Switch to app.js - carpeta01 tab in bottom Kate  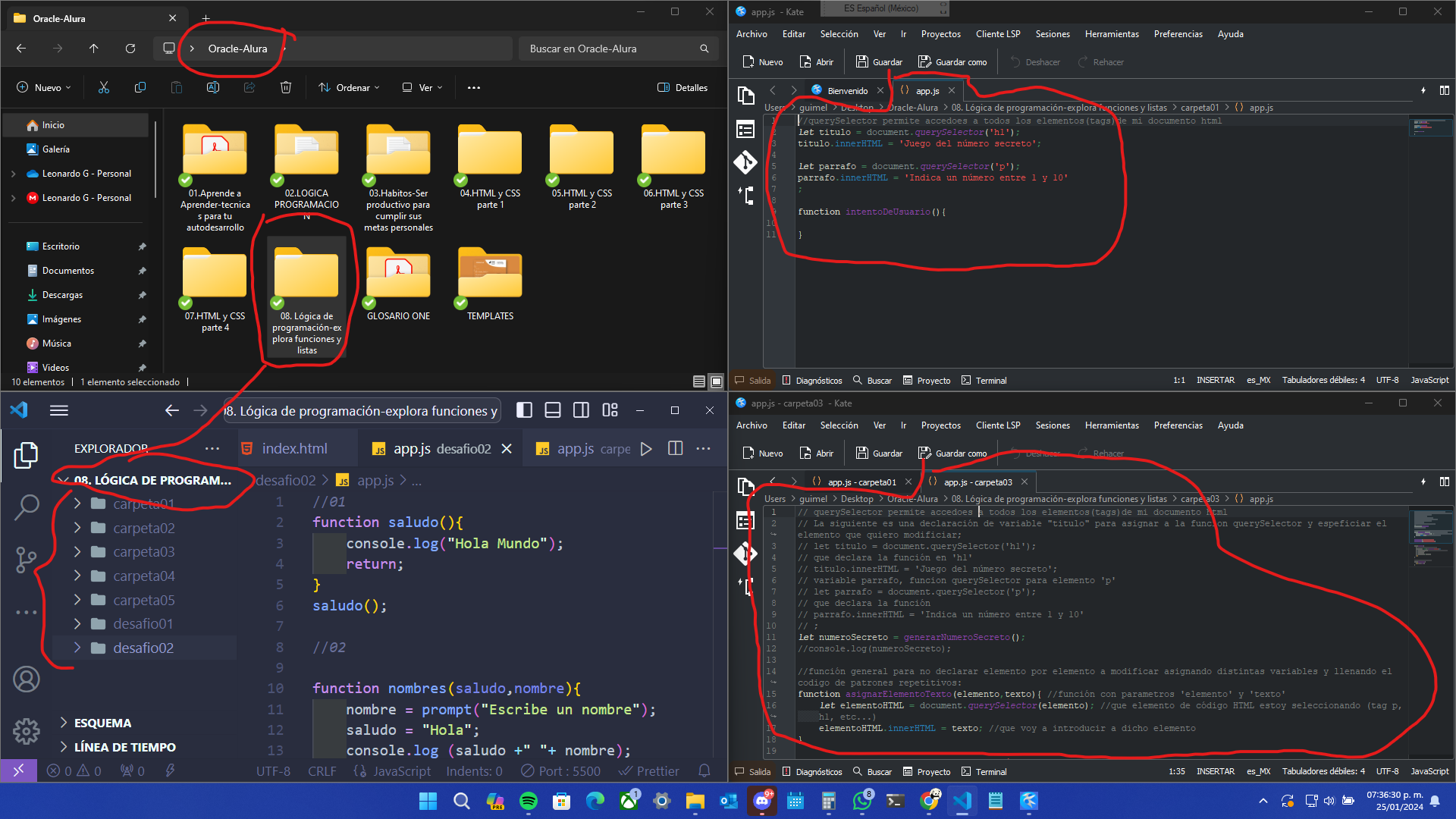[x=861, y=482]
